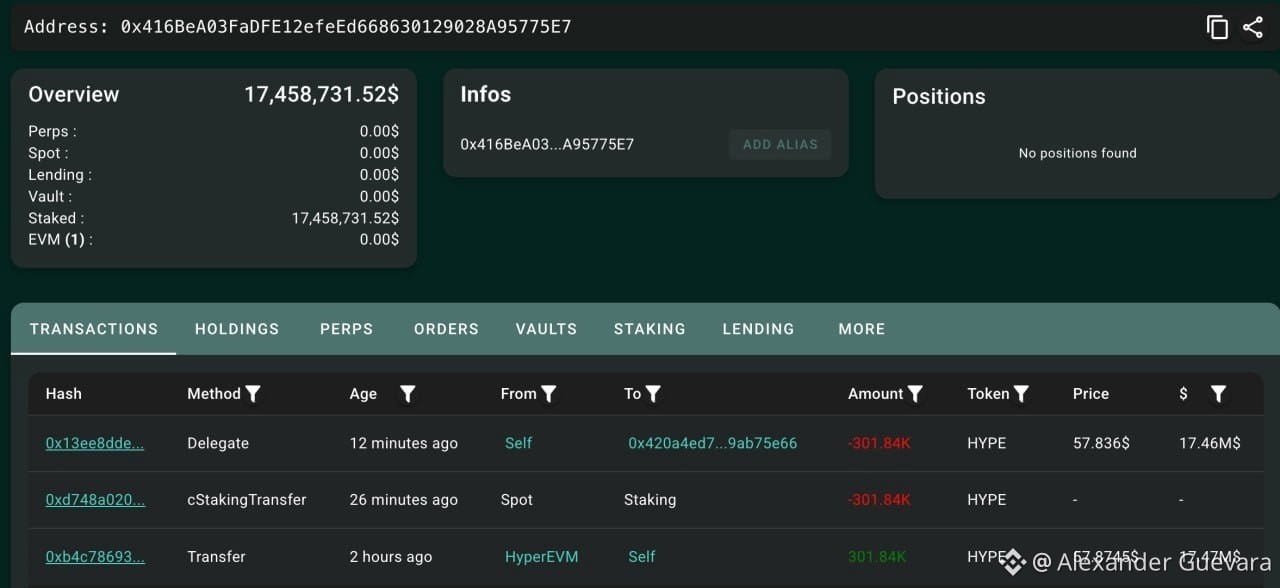Click the 57.836$ price cell
Viewport: 1280px width, 588px height.
click(x=1101, y=443)
